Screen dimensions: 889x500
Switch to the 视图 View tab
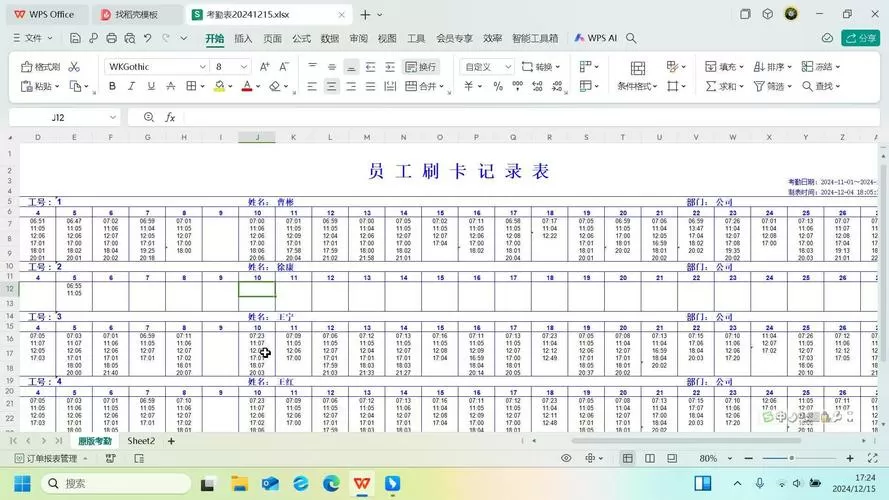pos(387,38)
